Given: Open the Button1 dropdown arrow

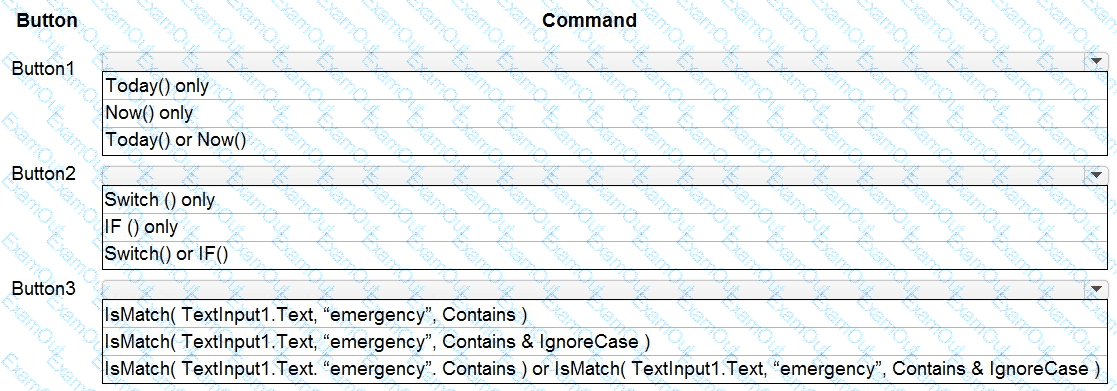Looking at the screenshot, I should [1097, 61].
